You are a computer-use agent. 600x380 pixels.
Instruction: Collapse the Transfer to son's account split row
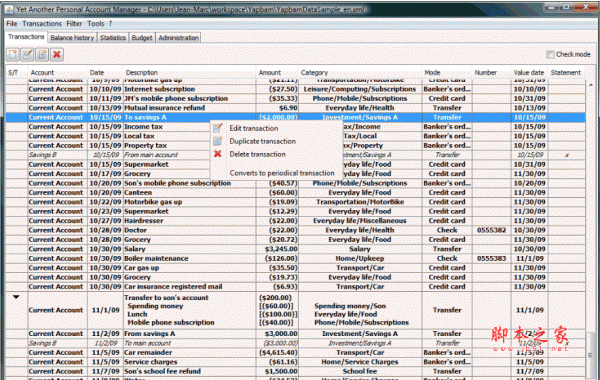(x=16, y=297)
